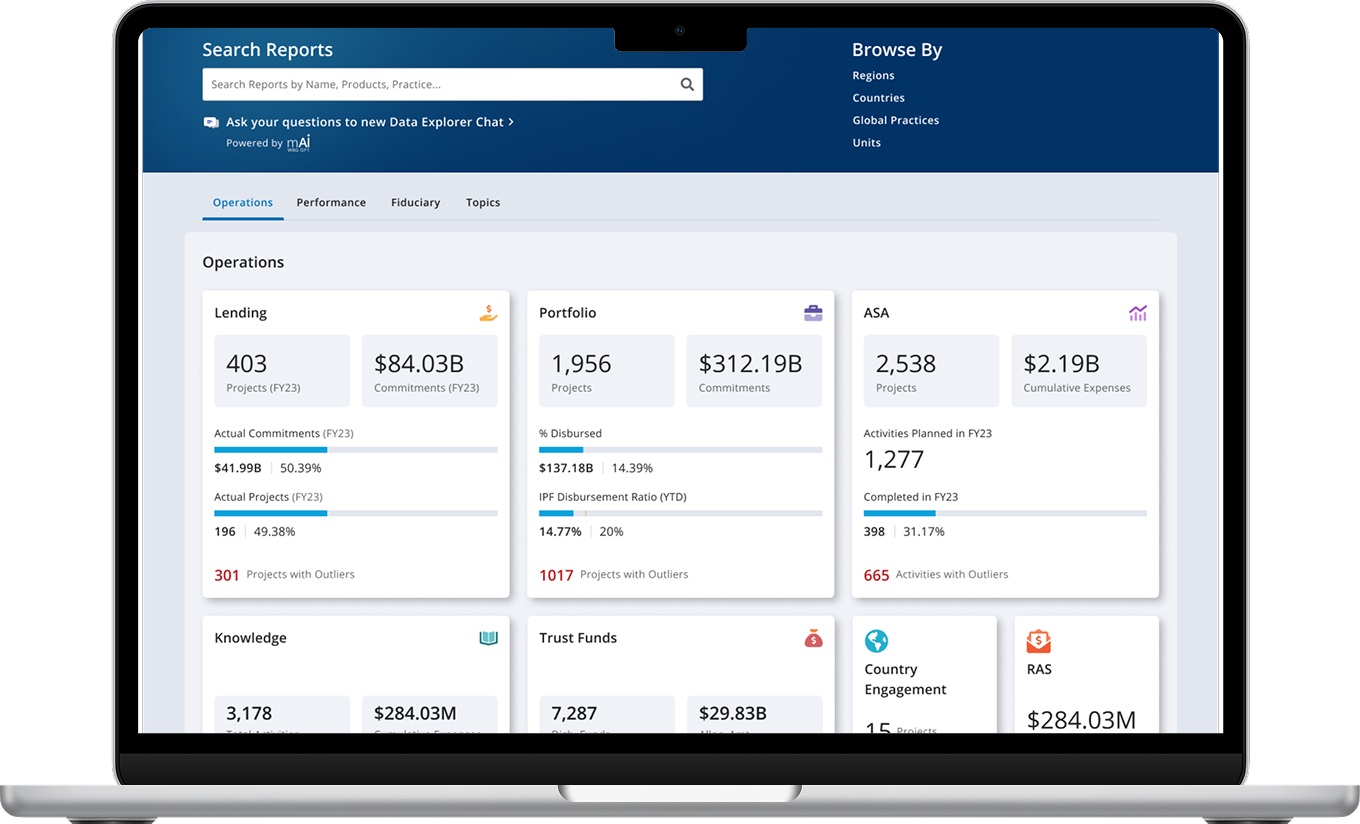Image resolution: width=1360 pixels, height=824 pixels.
Task: Open the Fiduciary tab
Action: [415, 203]
